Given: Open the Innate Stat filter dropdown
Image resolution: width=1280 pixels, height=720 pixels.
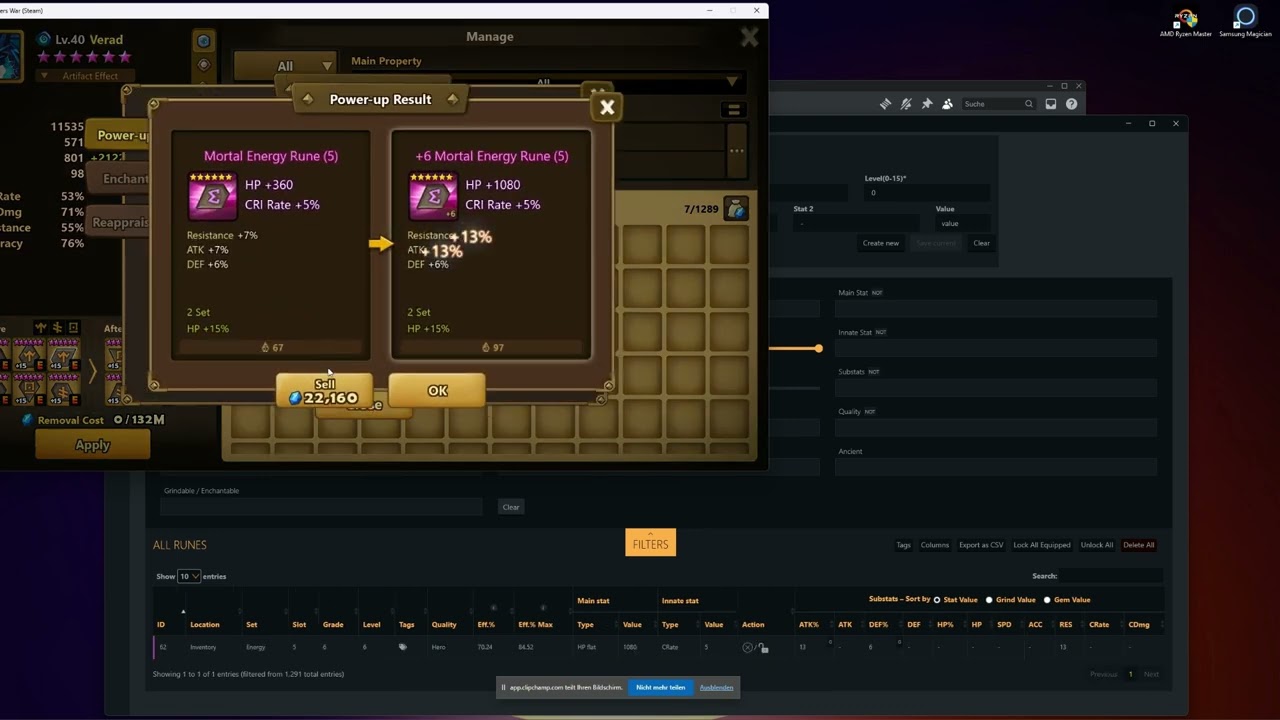Looking at the screenshot, I should [996, 348].
